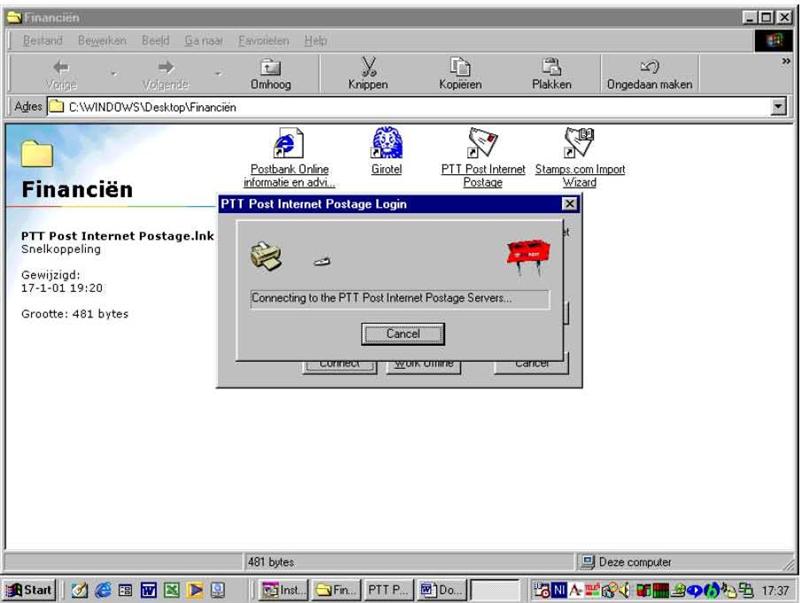Viewport: 800px width, 603px height.
Task: Click the Ongedaan maken undo icon
Action: click(x=649, y=67)
